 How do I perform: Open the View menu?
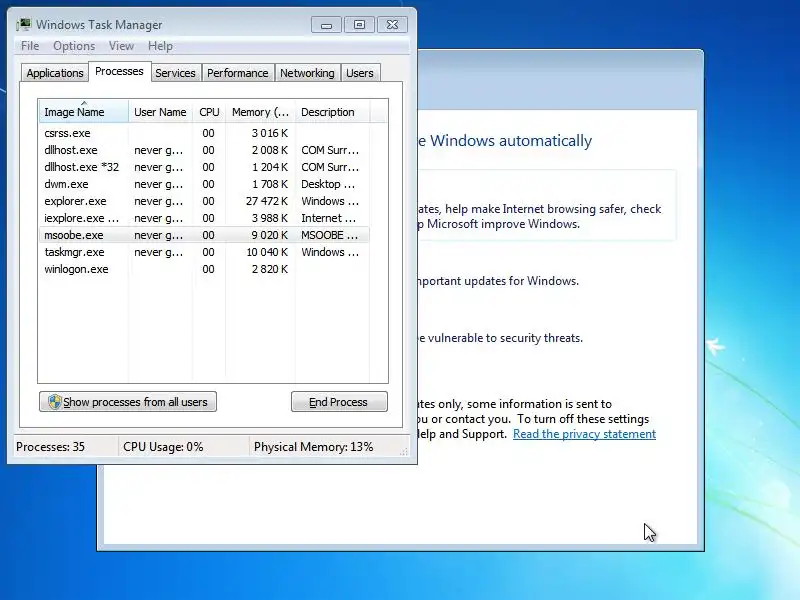point(121,46)
